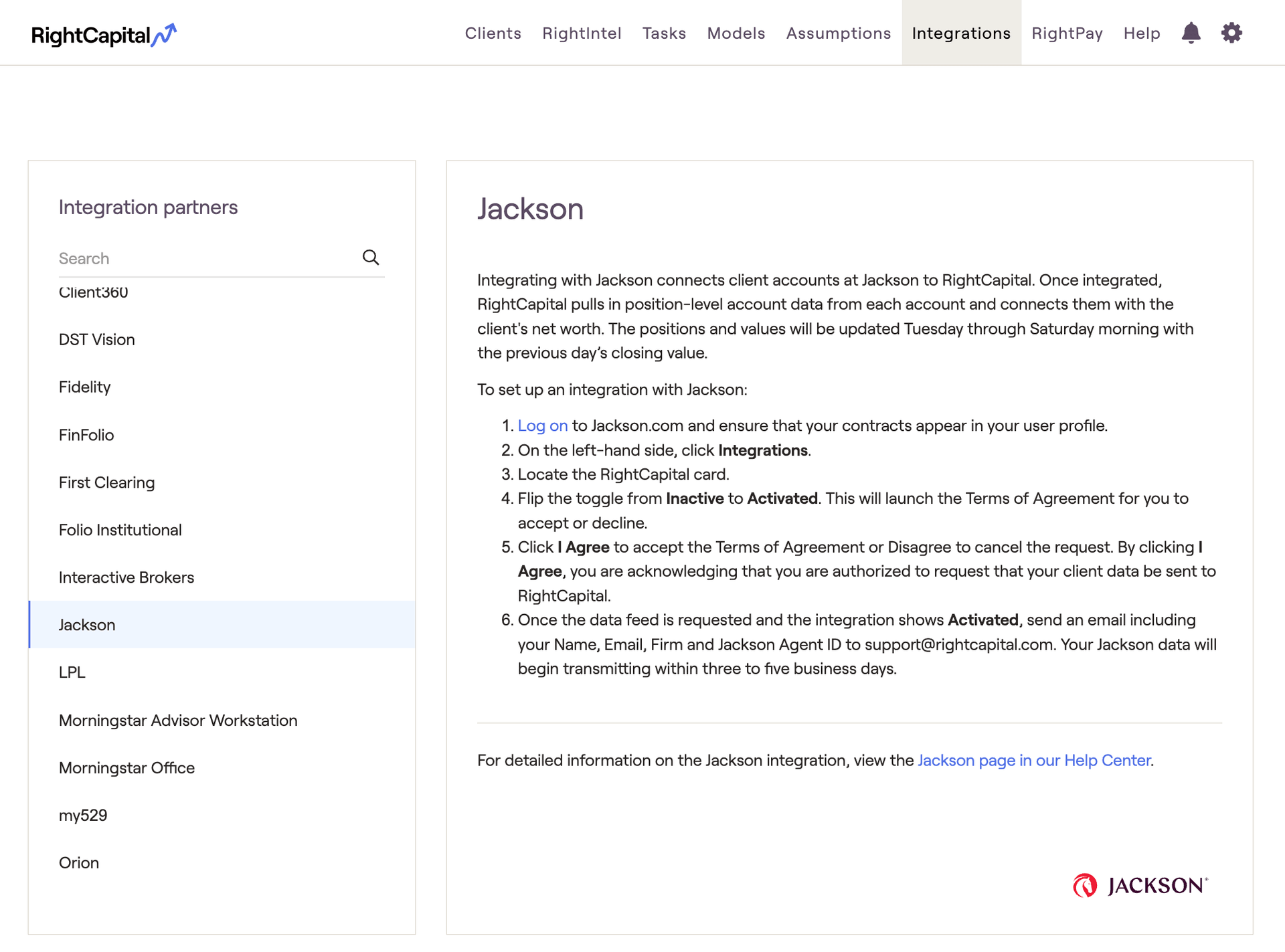Open the Help menu
Viewport: 1285px width, 952px height.
1142,33
